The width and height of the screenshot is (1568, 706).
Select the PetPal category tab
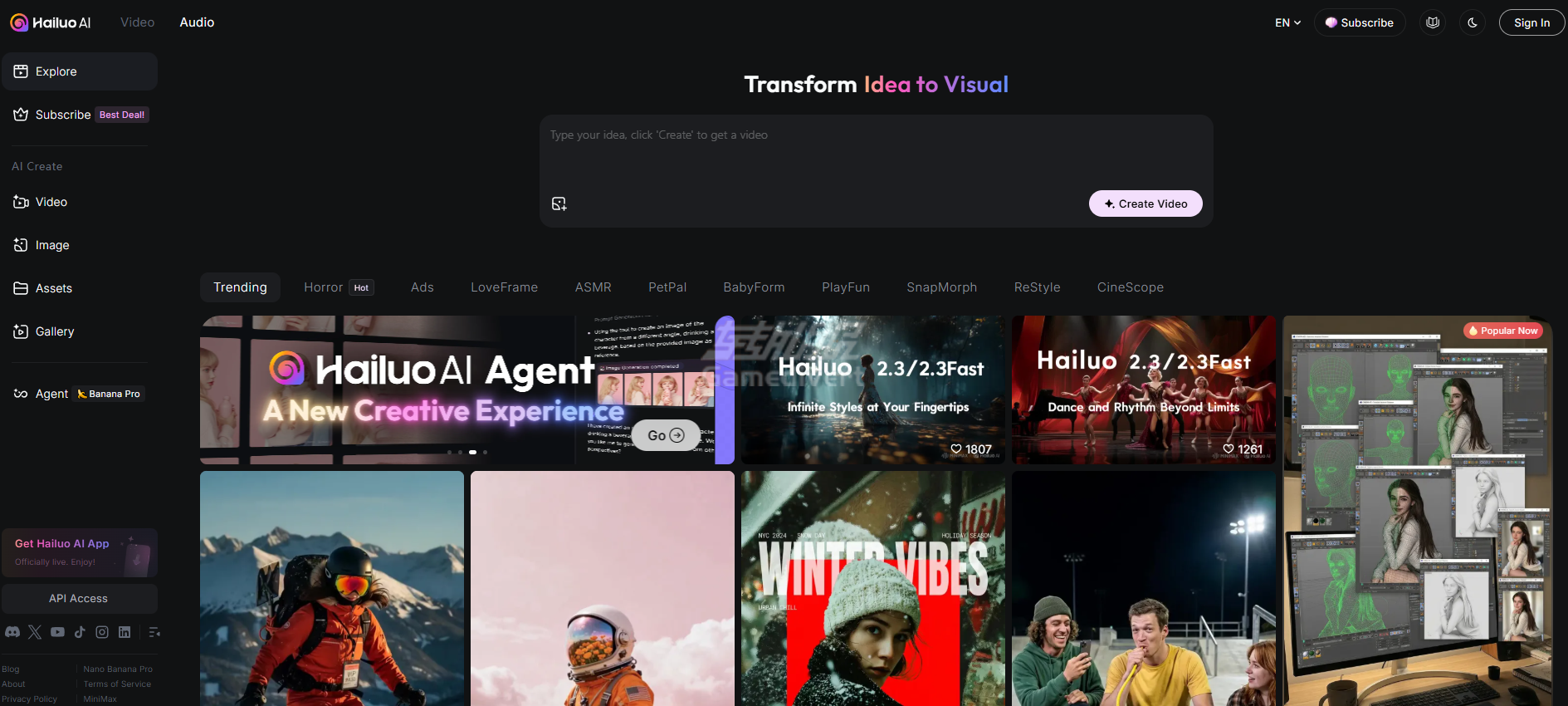click(x=667, y=287)
